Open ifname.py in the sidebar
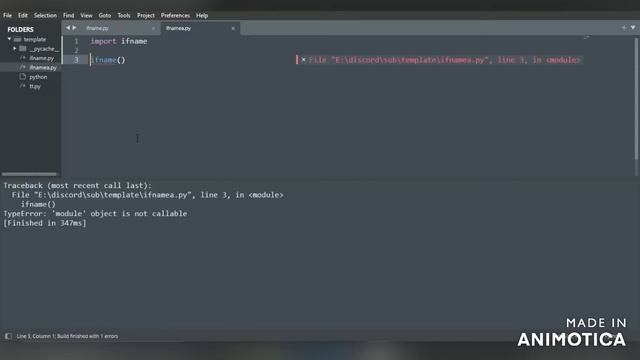This screenshot has width=640, height=360. tap(41, 58)
